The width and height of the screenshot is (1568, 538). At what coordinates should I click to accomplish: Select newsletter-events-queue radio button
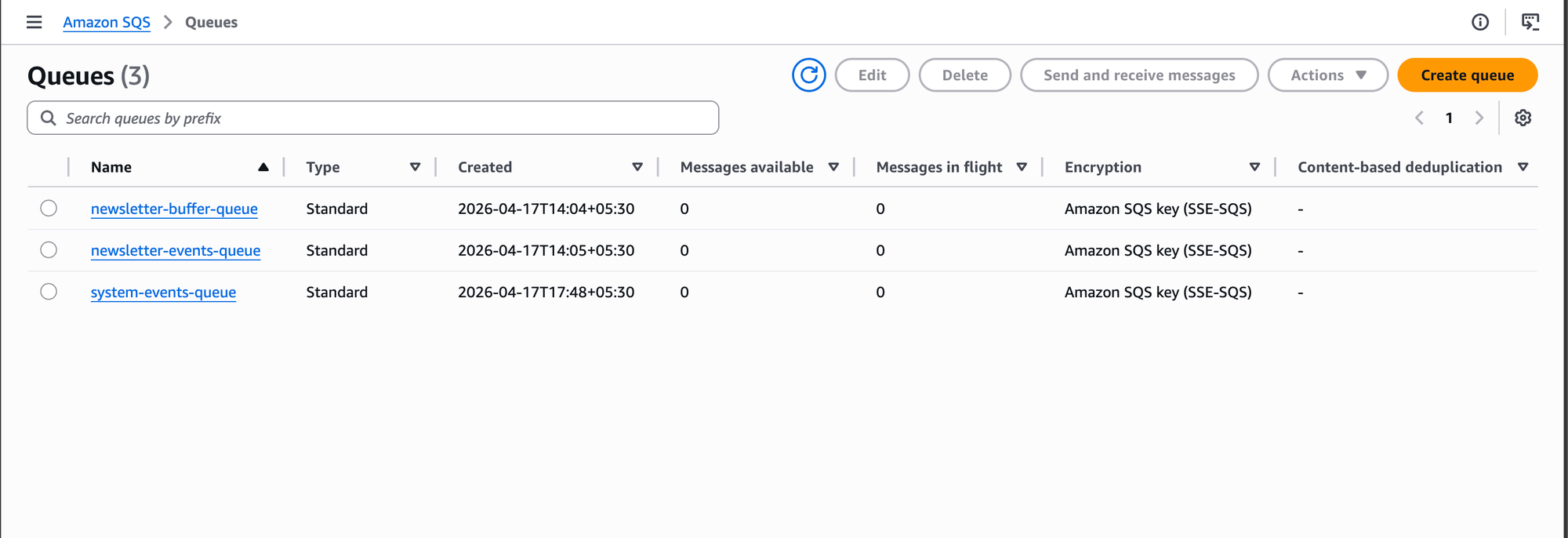coord(49,249)
